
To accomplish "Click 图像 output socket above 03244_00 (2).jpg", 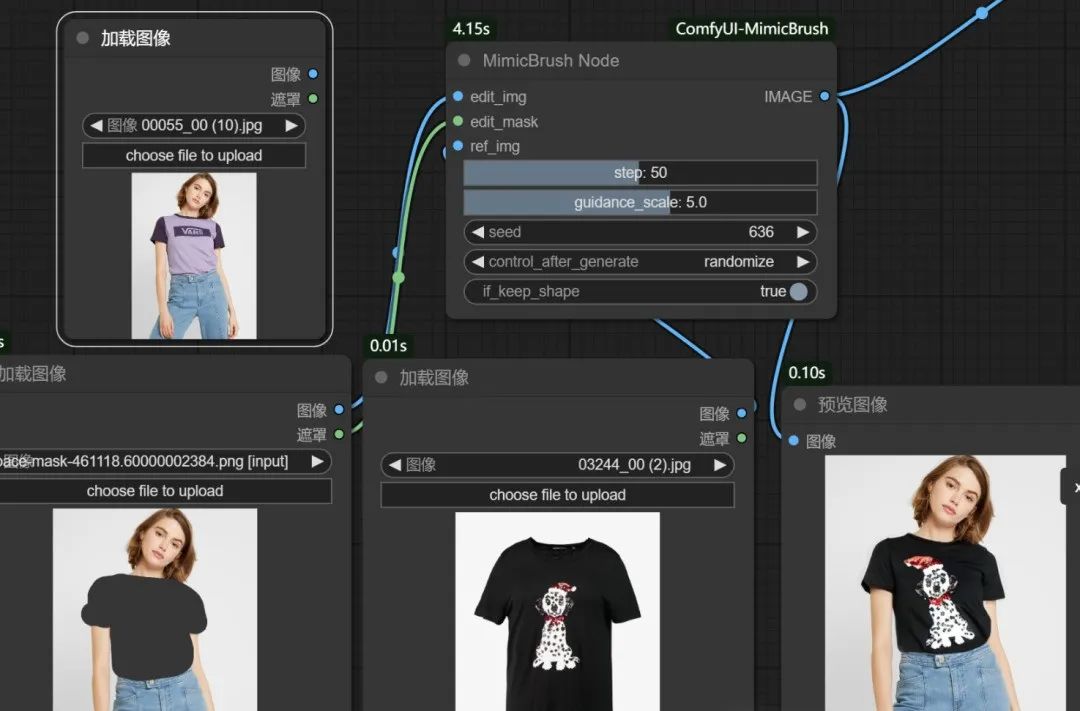I will (742, 413).
